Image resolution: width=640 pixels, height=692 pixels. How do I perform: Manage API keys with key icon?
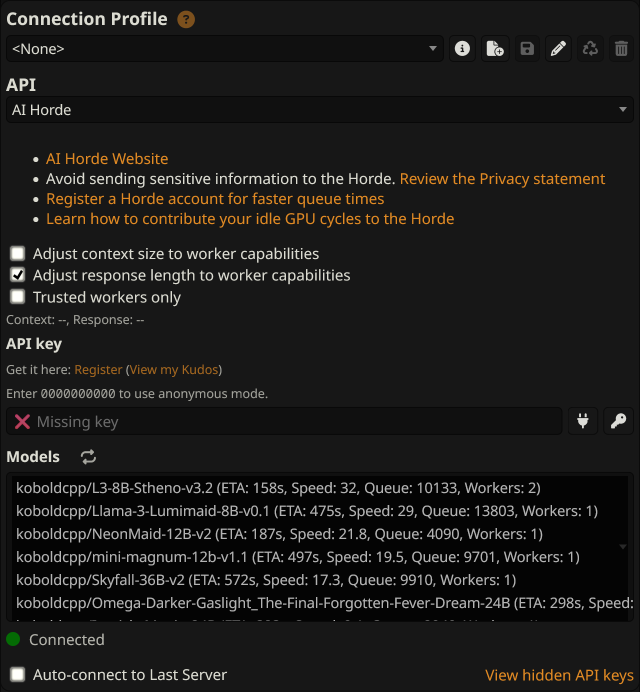coord(618,421)
